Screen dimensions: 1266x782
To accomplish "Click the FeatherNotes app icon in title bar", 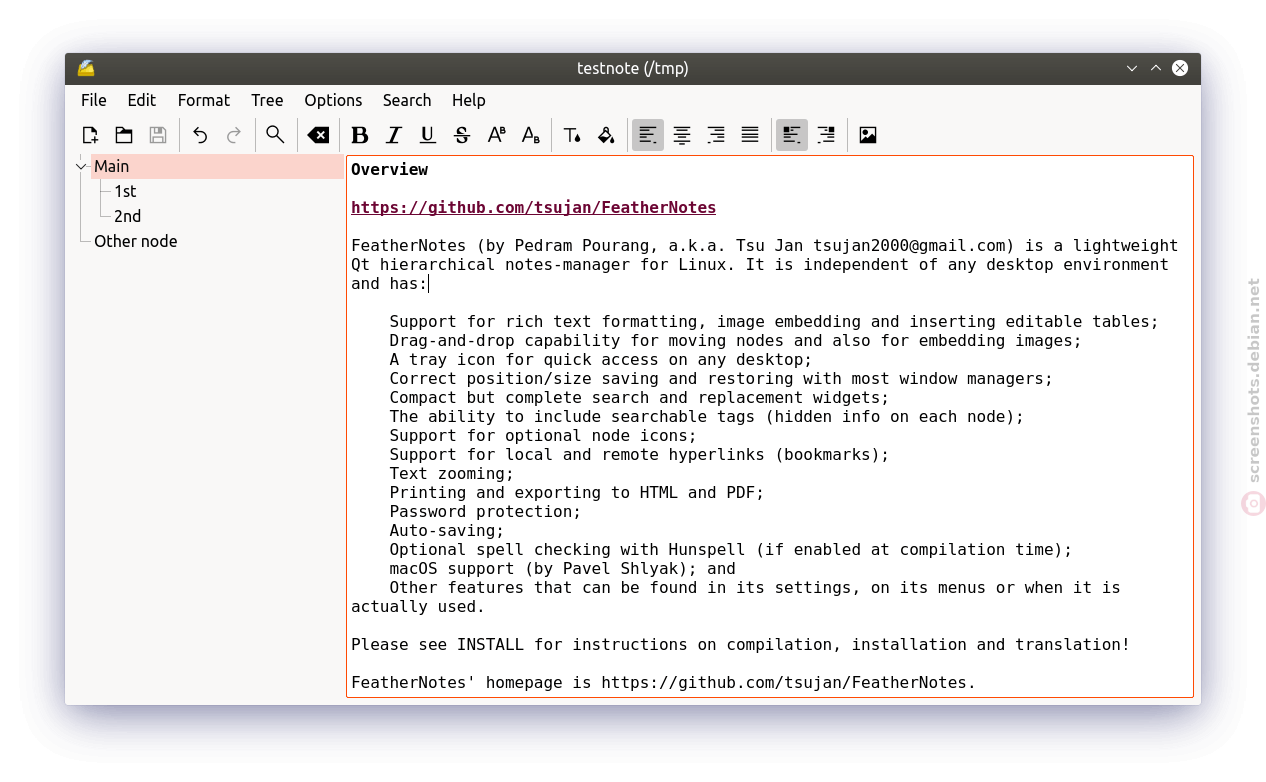I will click(86, 68).
